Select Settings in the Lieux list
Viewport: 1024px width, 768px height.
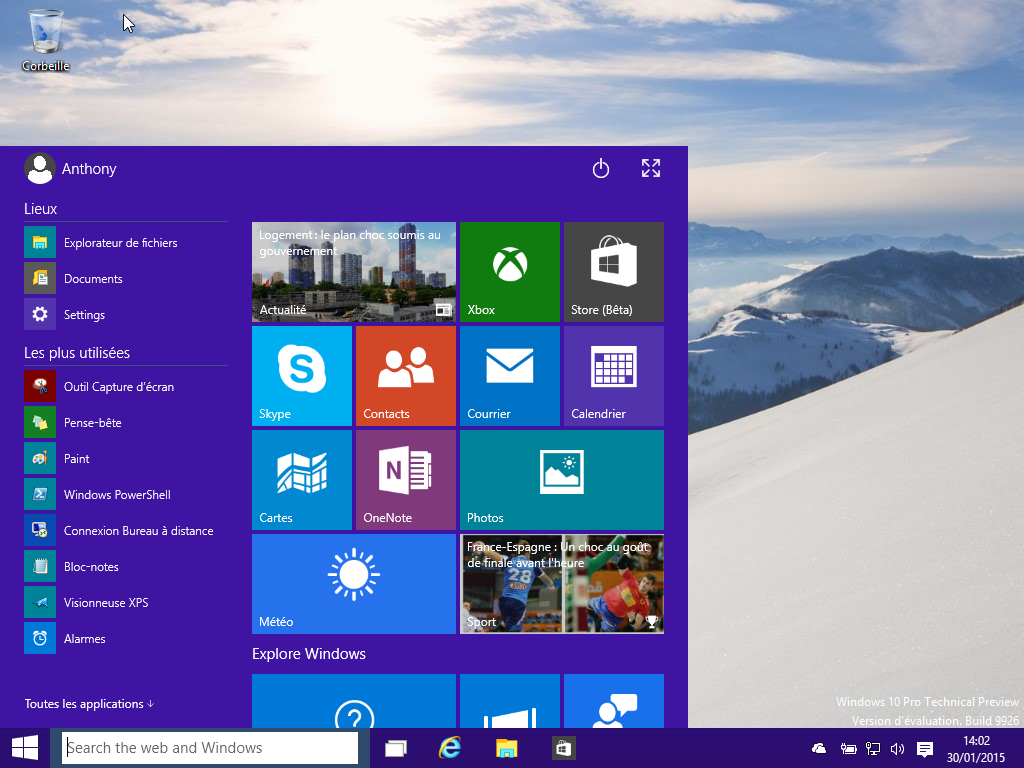84,315
